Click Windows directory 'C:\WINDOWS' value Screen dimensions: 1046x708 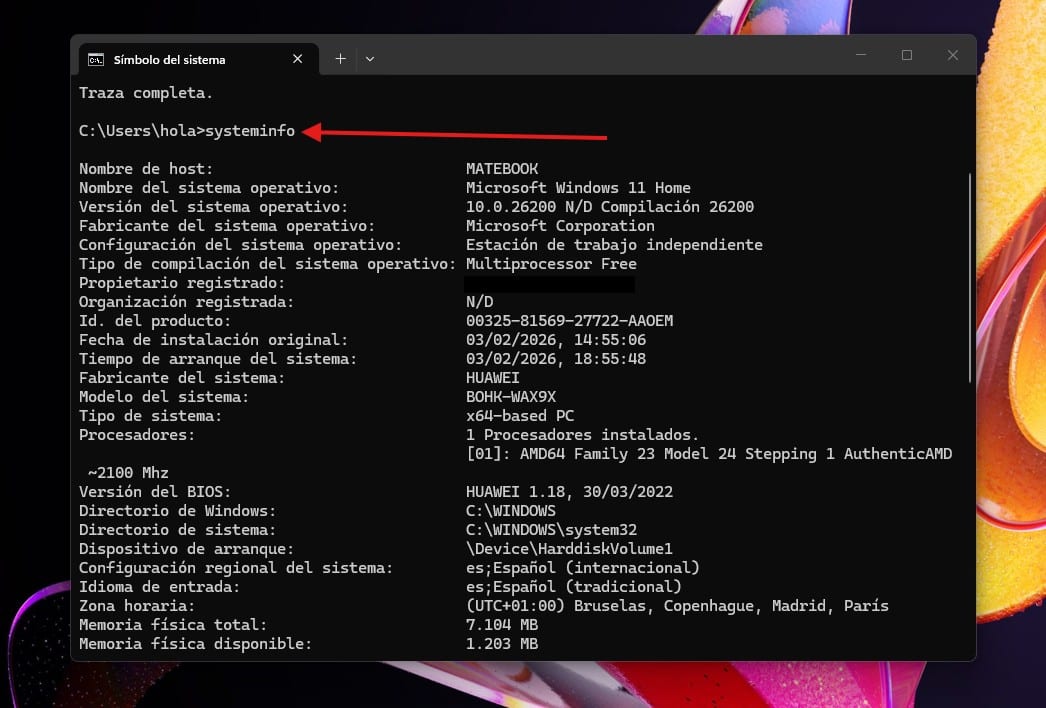511,511
